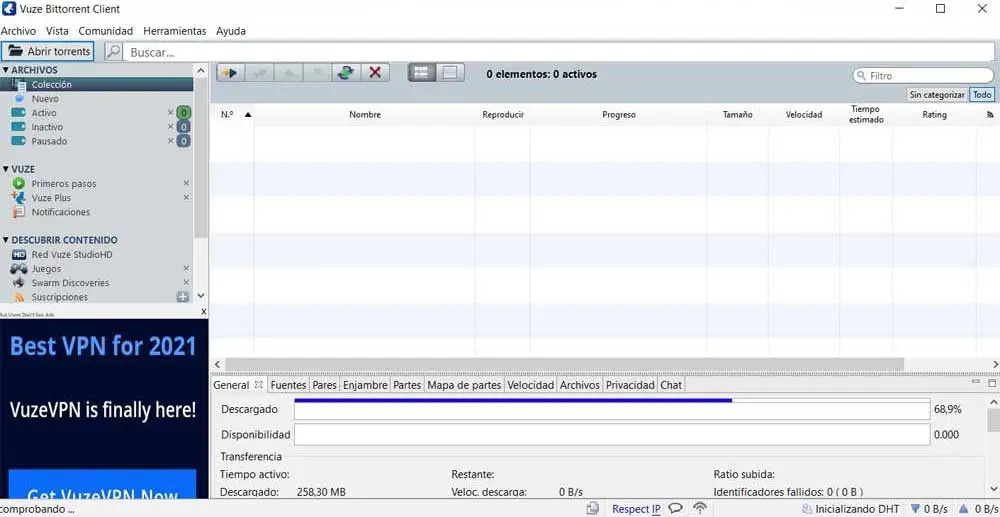Click the gamepad icon next to Juegos
This screenshot has height=517, width=1000.
click(x=18, y=268)
